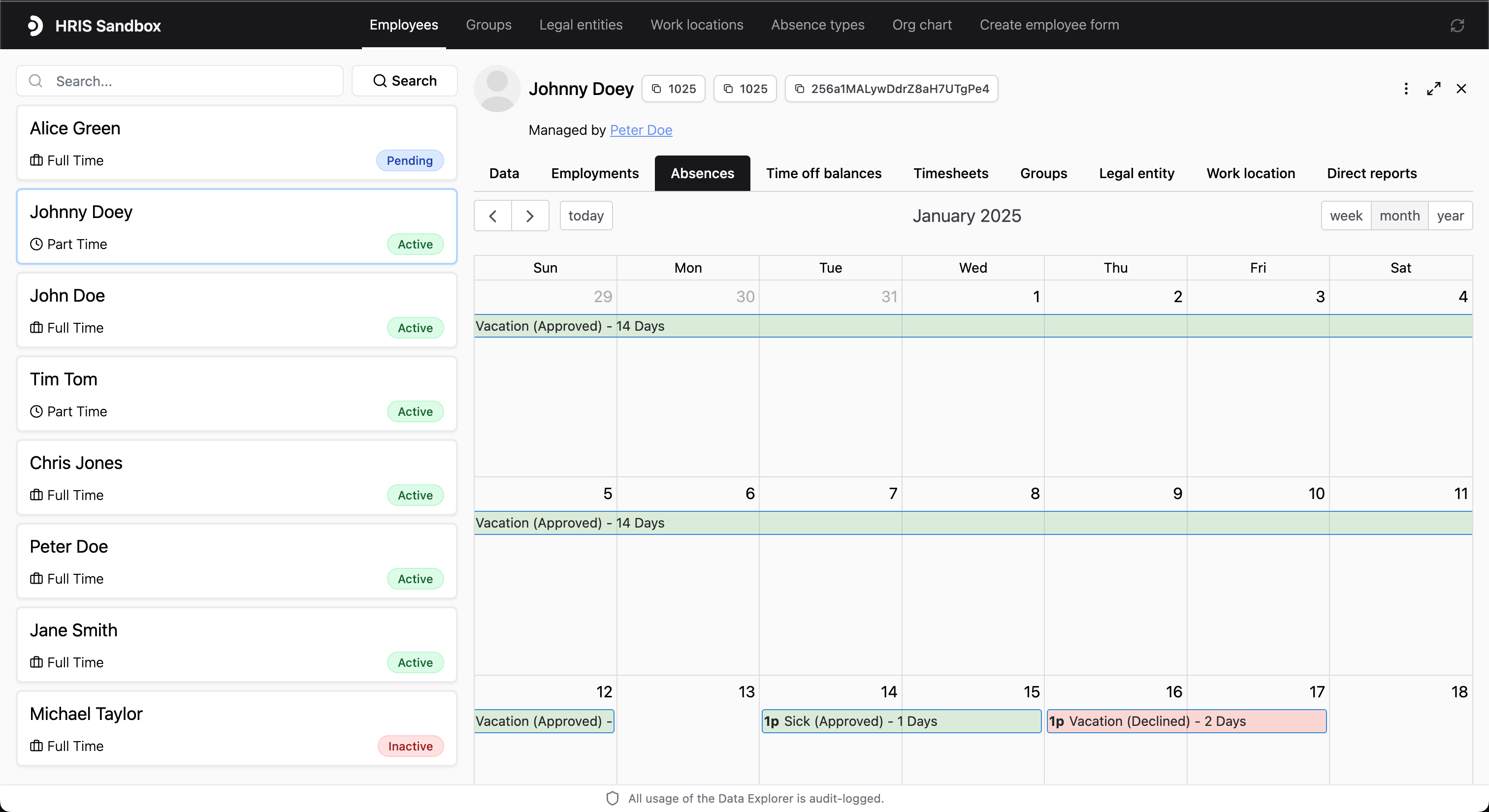Open Vacation event in week of 5
This screenshot has width=1489, height=812.
coord(973,523)
